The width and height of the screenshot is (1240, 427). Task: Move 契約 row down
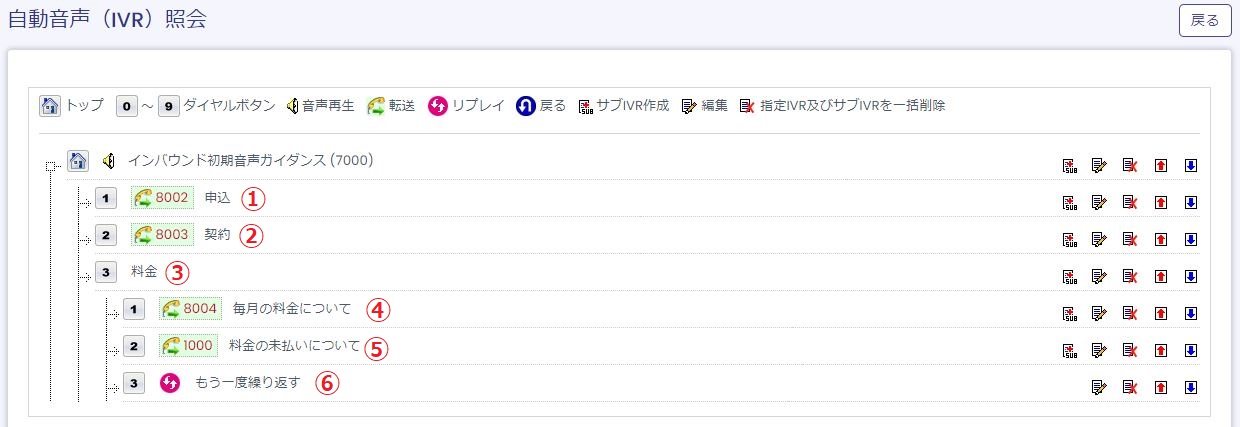1191,239
